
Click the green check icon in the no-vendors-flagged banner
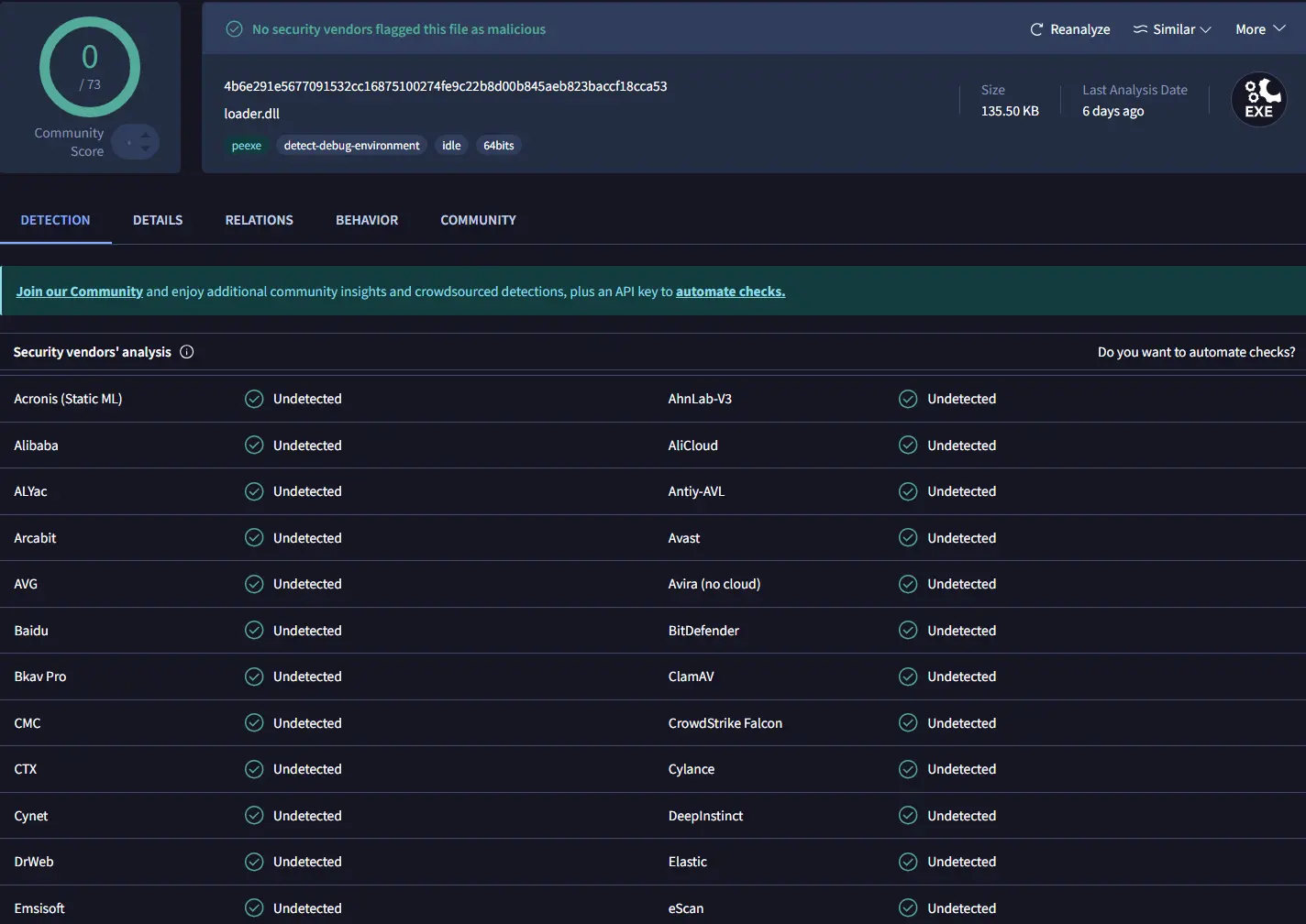pos(235,29)
